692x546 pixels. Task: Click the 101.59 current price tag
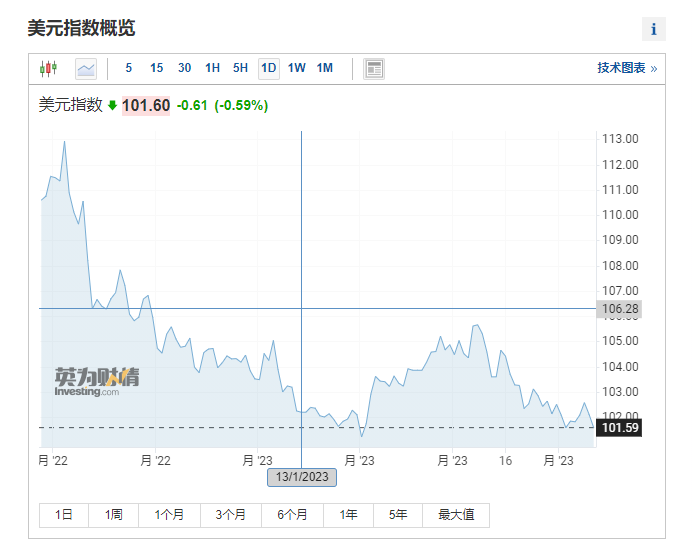619,428
